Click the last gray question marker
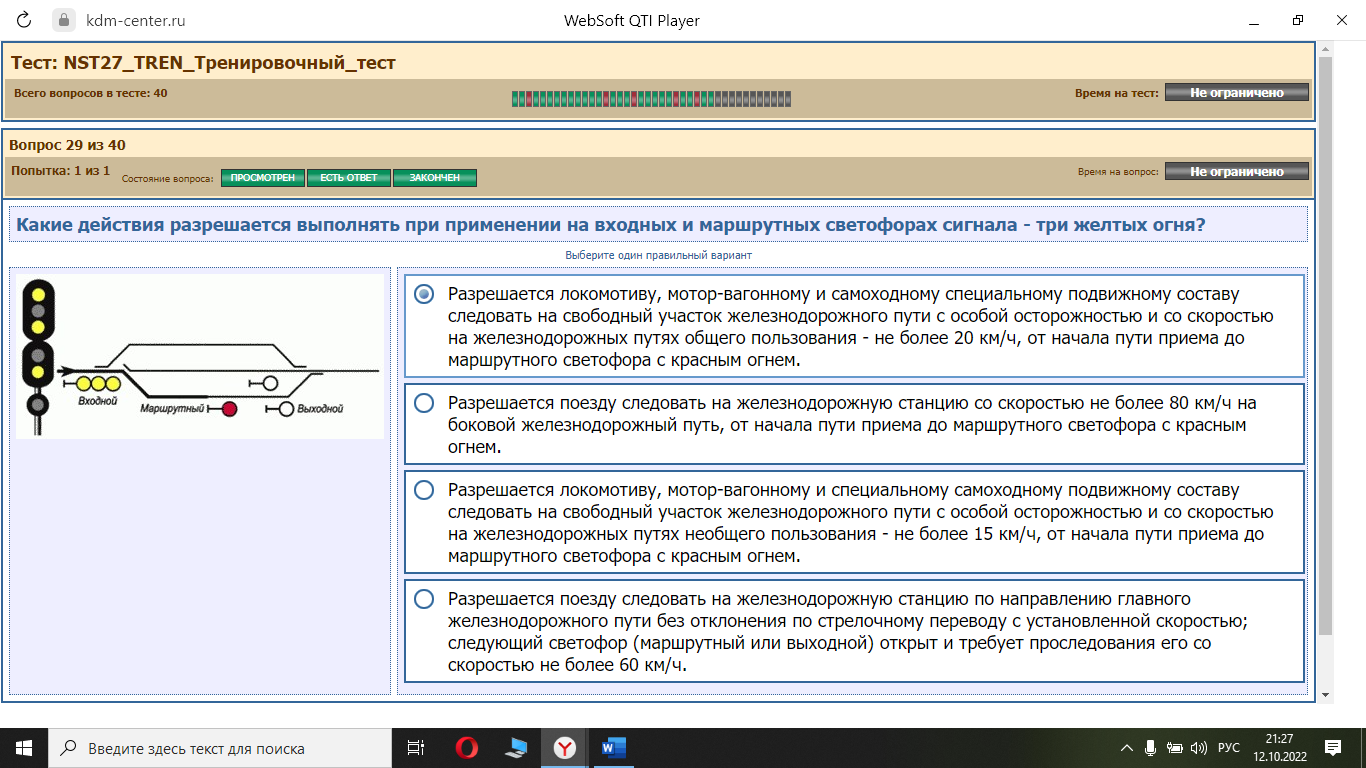1366x768 pixels. (788, 99)
